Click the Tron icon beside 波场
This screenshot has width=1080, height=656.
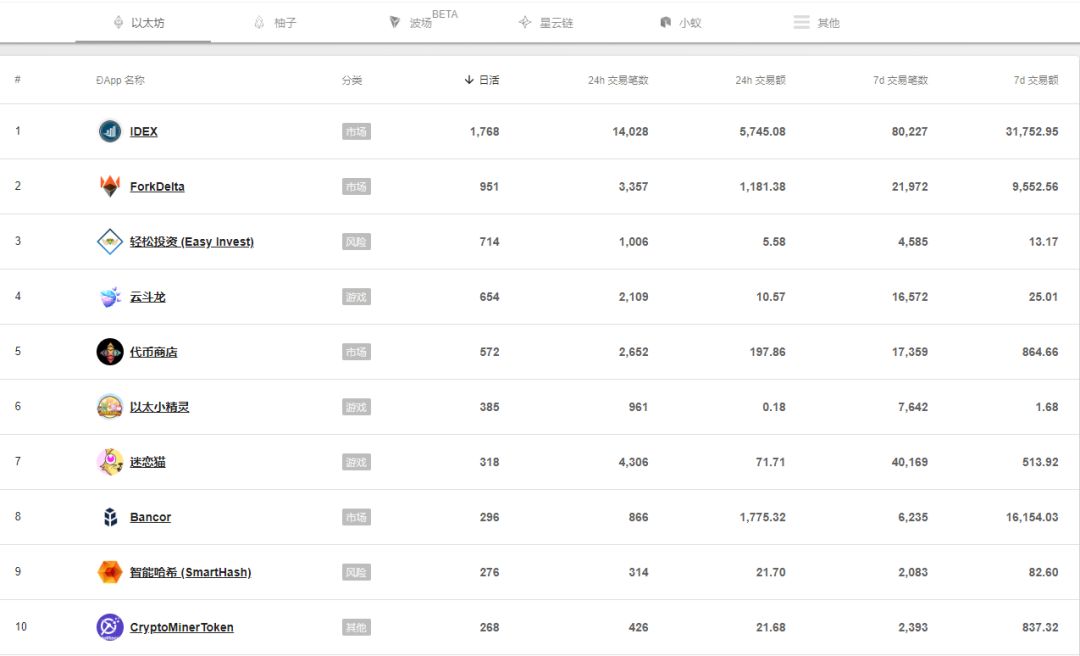[395, 22]
